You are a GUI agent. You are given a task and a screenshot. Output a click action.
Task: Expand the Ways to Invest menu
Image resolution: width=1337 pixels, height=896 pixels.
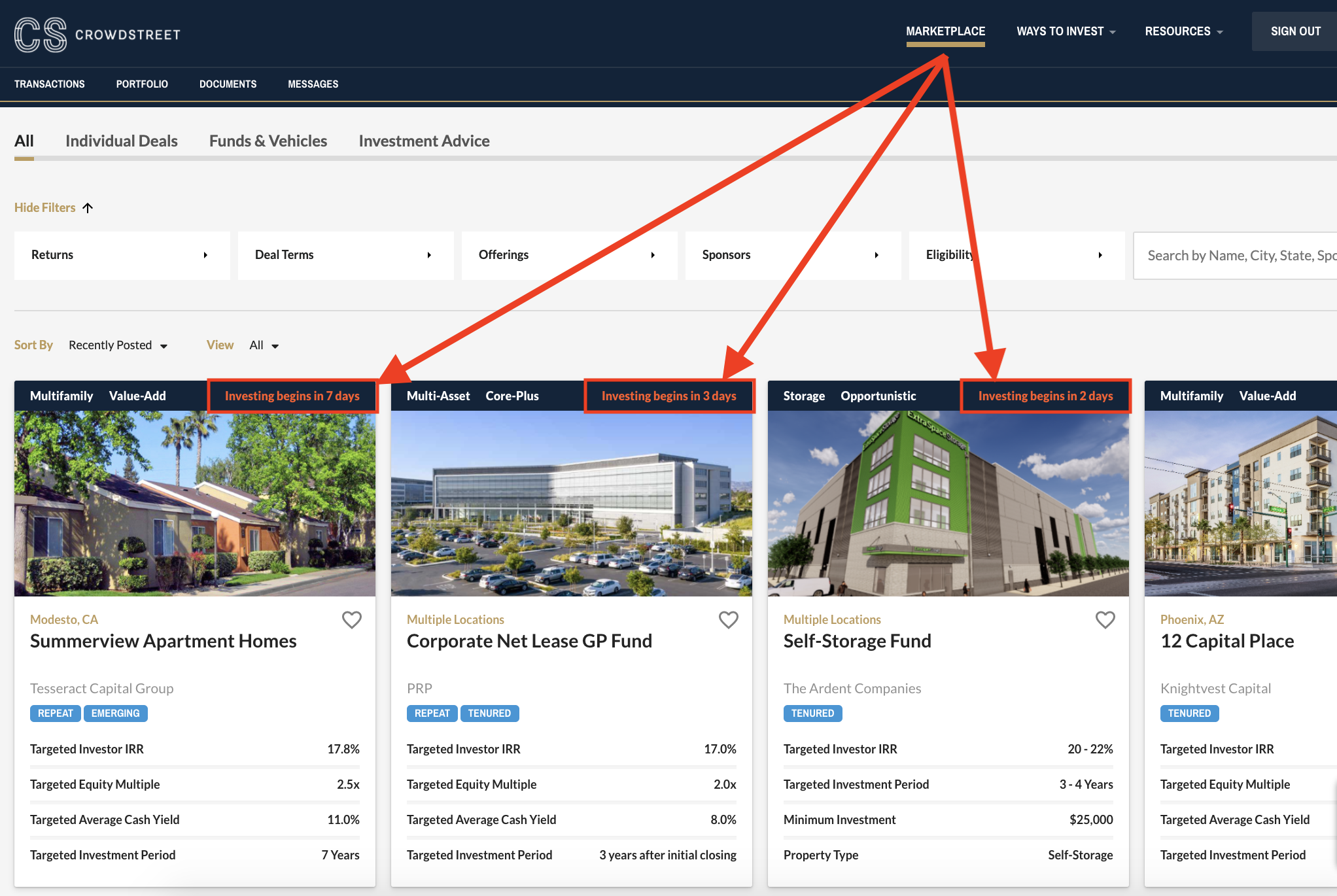(1066, 31)
